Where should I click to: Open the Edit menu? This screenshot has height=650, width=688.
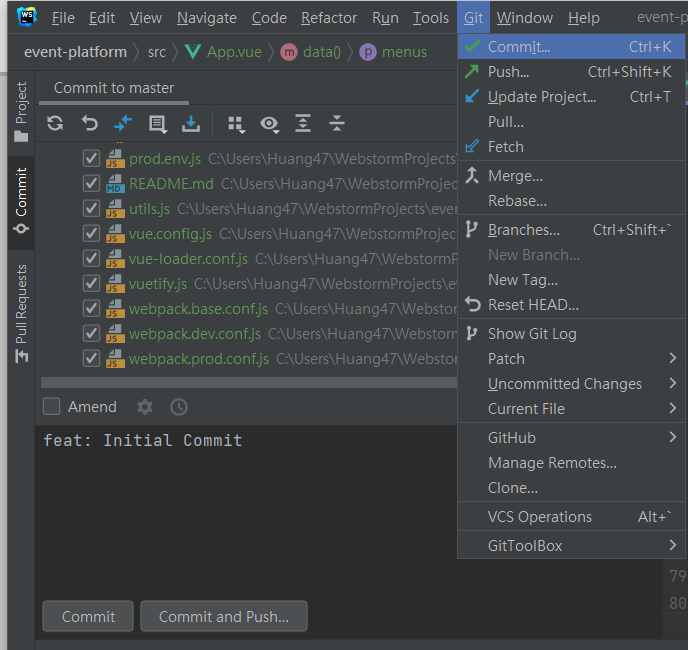coord(102,18)
